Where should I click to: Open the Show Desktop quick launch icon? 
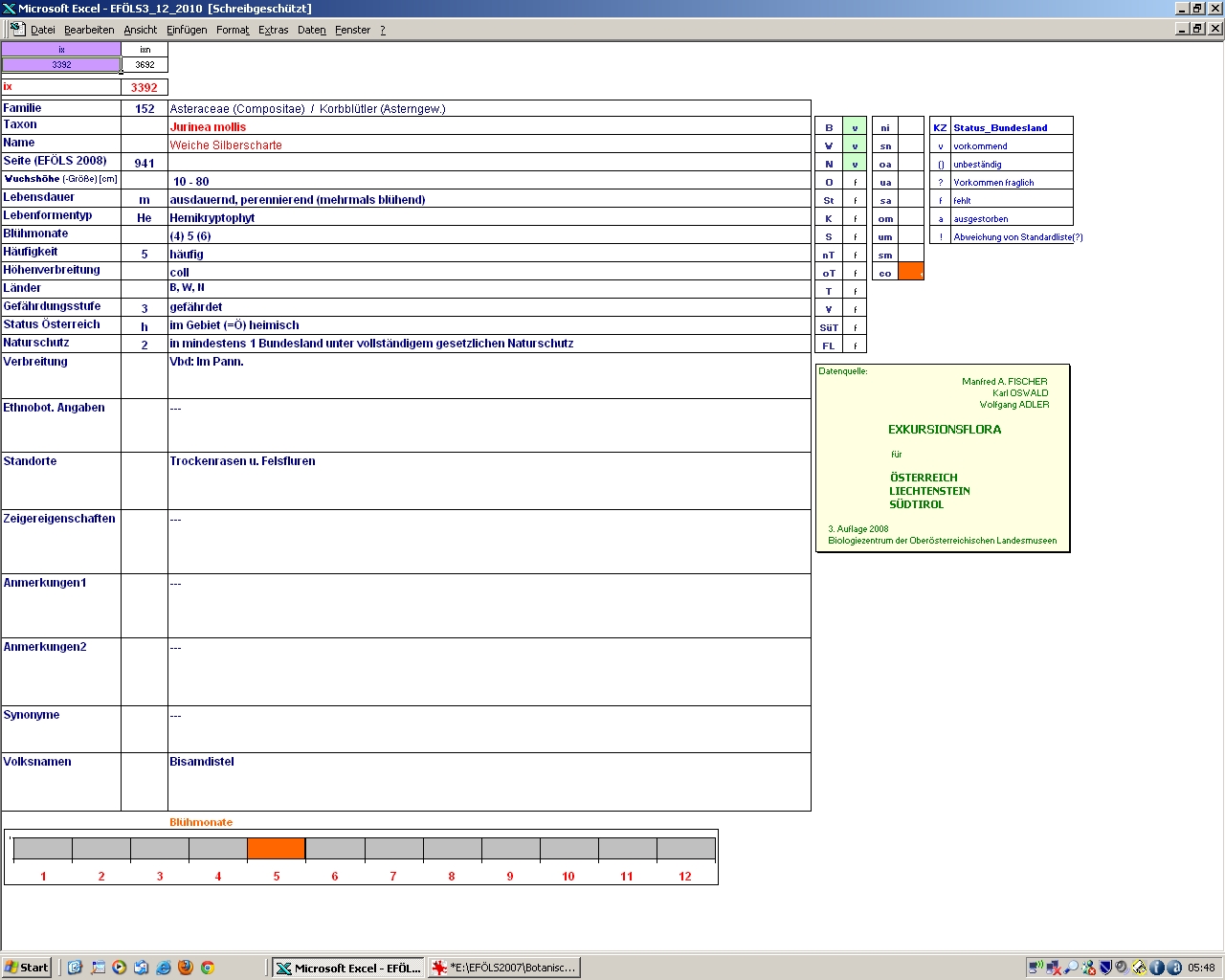[x=98, y=968]
